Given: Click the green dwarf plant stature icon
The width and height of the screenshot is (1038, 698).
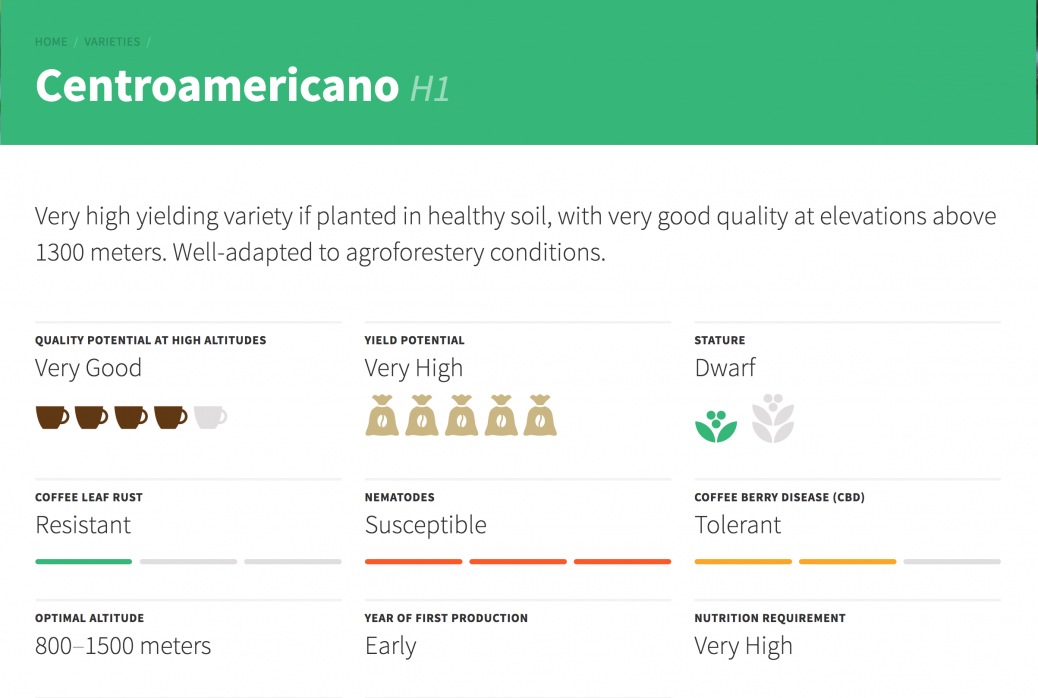Looking at the screenshot, I should [x=716, y=426].
